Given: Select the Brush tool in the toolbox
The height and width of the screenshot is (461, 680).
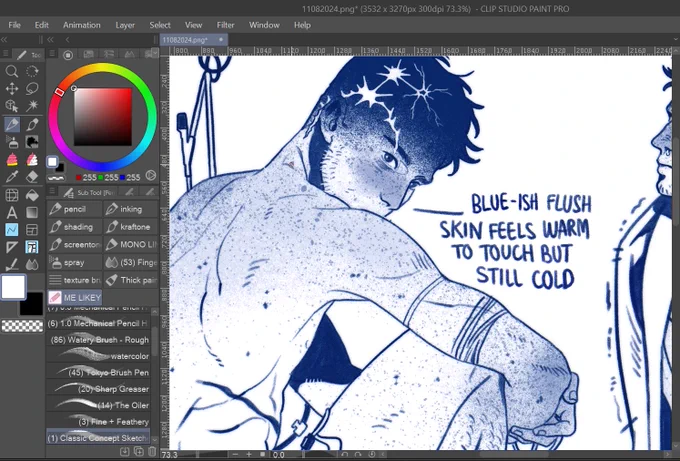Looking at the screenshot, I should (x=32, y=124).
